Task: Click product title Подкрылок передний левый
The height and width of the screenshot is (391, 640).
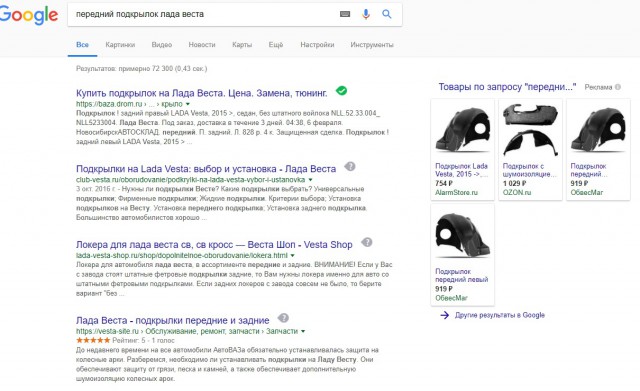Action: 462,275
